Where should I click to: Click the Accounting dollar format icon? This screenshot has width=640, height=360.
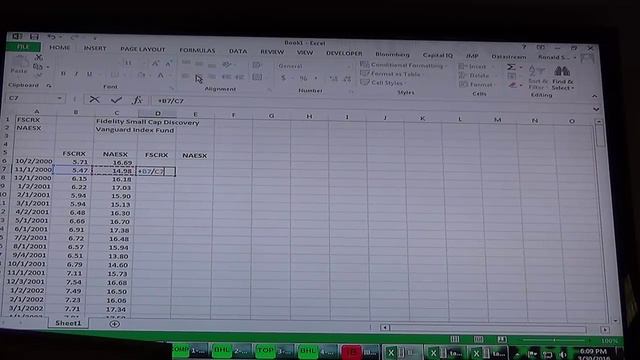283,78
